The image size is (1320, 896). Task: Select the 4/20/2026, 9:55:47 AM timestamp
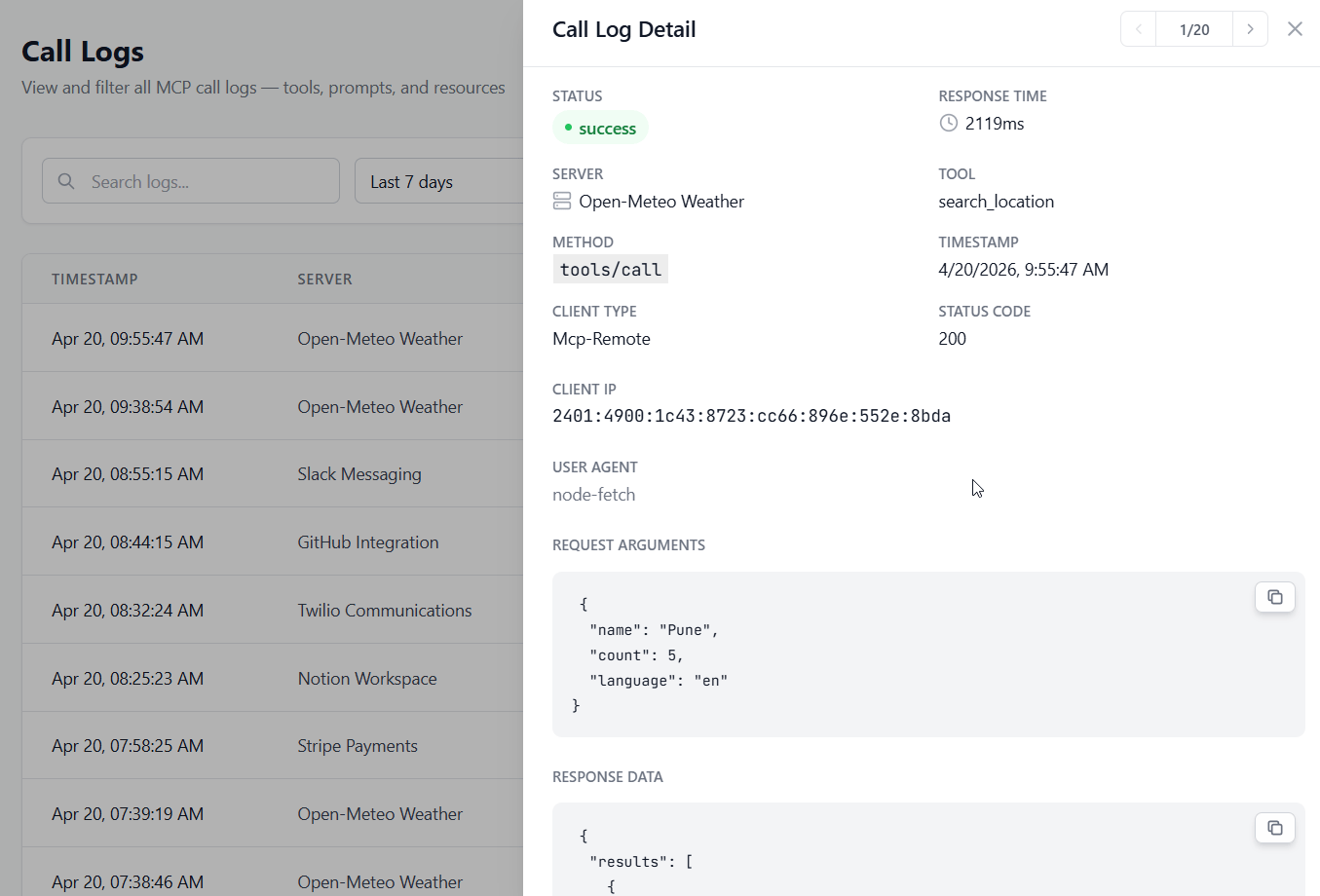point(1023,270)
